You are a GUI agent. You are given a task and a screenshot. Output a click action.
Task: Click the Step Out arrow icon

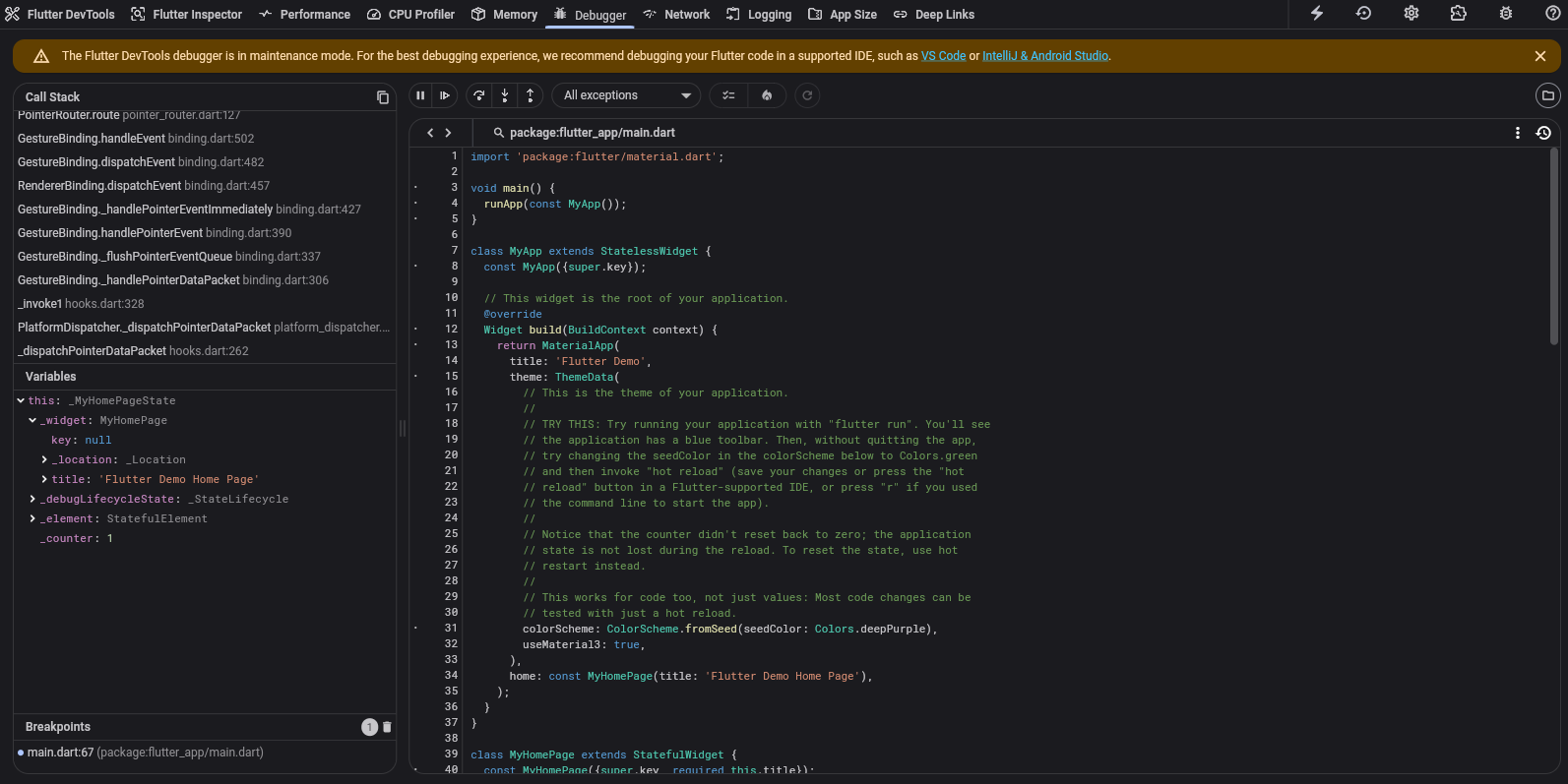tap(531, 95)
